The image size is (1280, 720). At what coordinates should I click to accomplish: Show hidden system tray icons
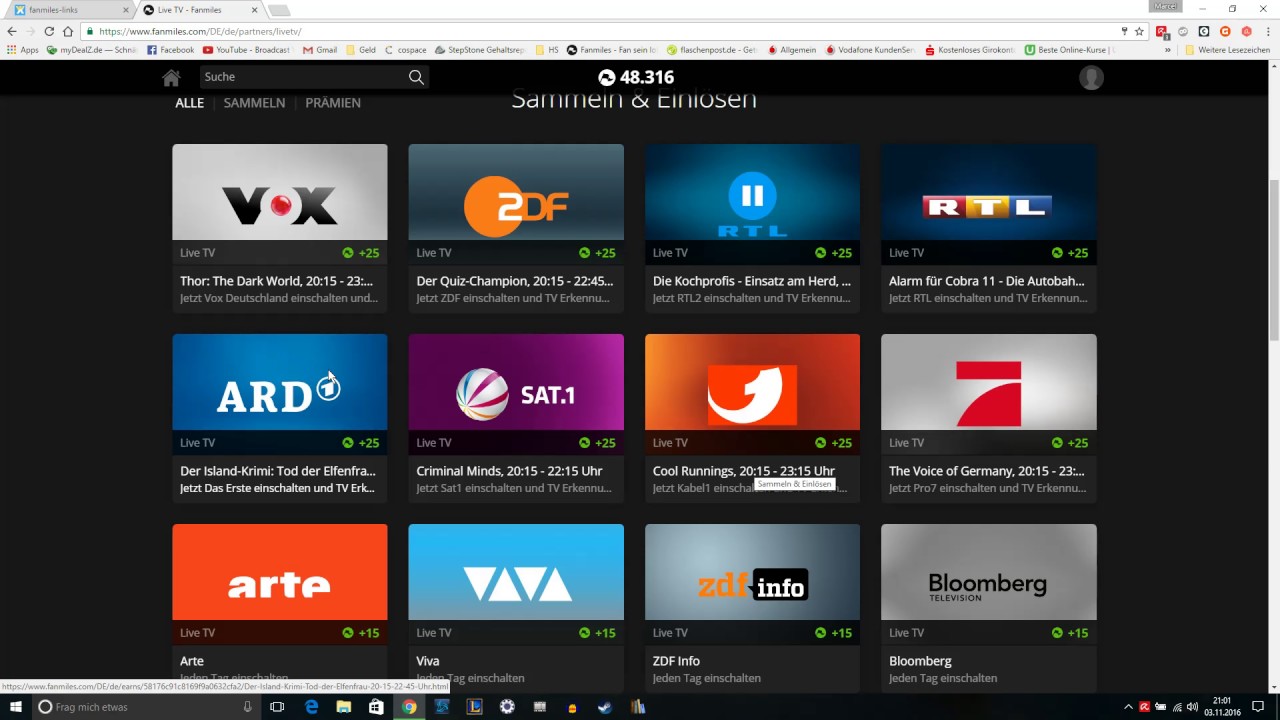pos(1128,707)
